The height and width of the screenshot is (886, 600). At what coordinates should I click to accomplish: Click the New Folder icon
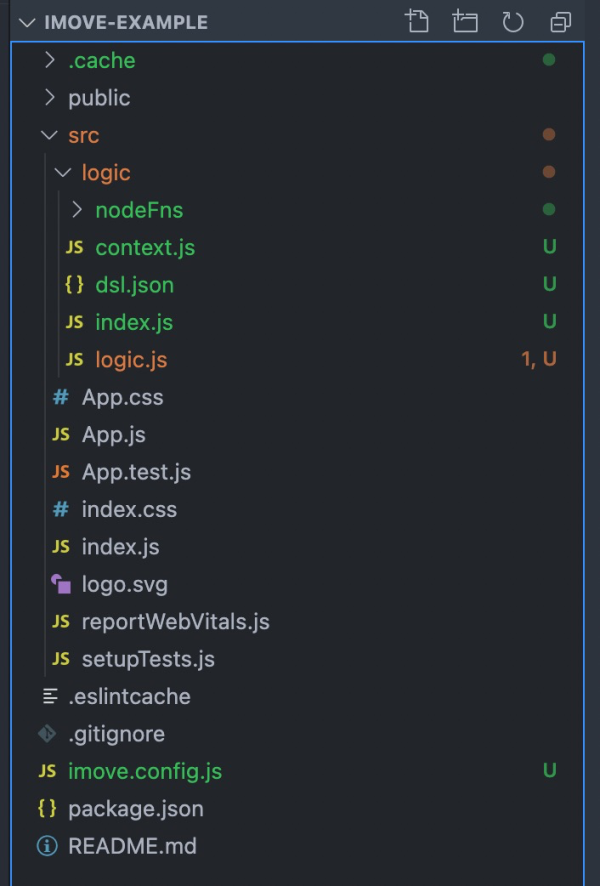point(465,21)
